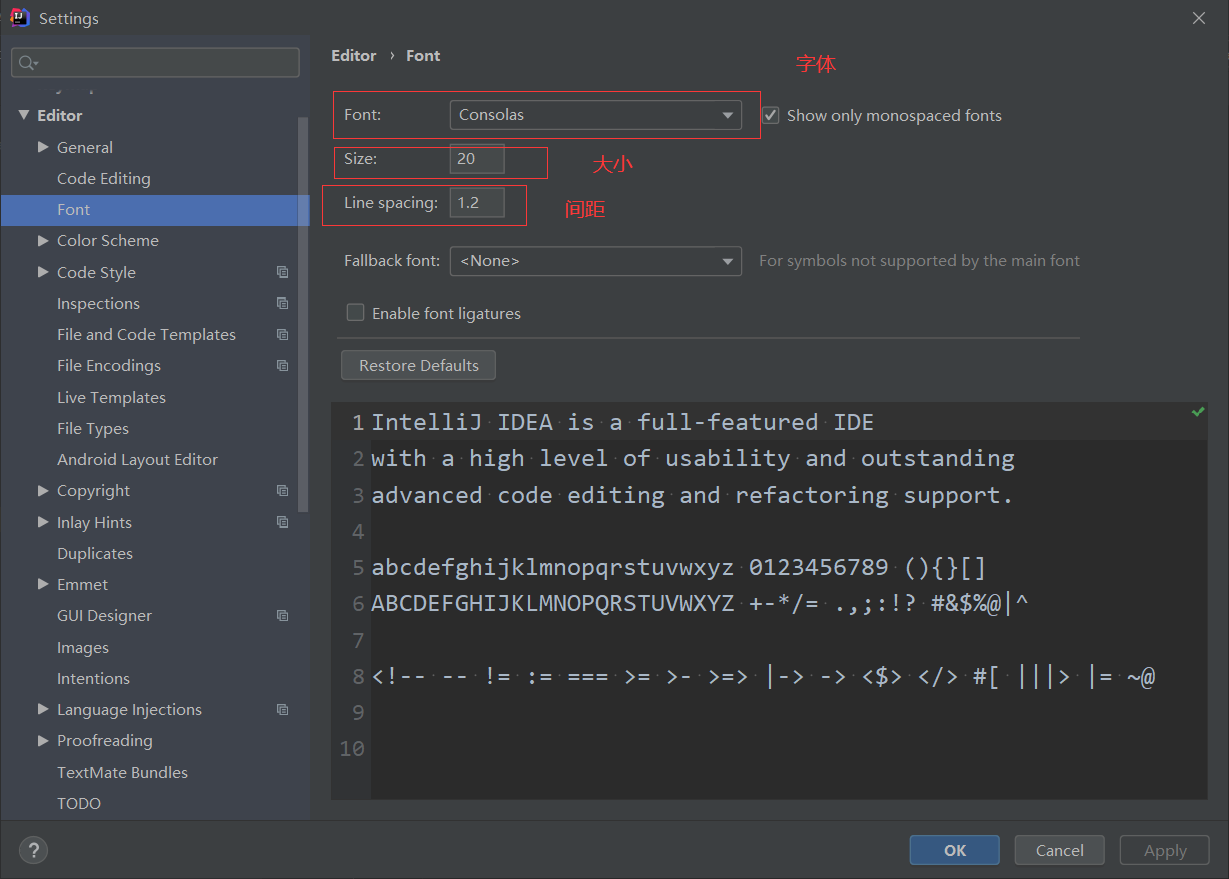Screen dimensions: 1229x879
Task: Open the Fallback font dropdown
Action: pyautogui.click(x=596, y=261)
